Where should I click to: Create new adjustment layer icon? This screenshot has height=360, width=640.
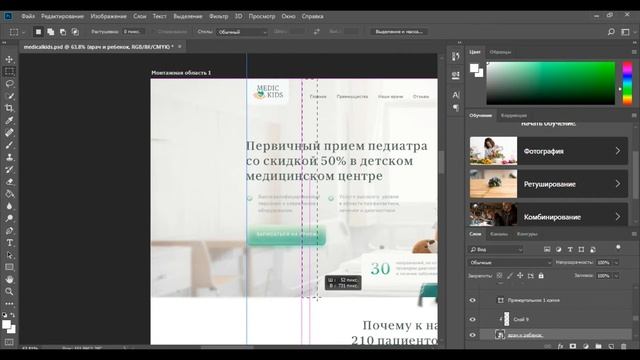pyautogui.click(x=586, y=346)
